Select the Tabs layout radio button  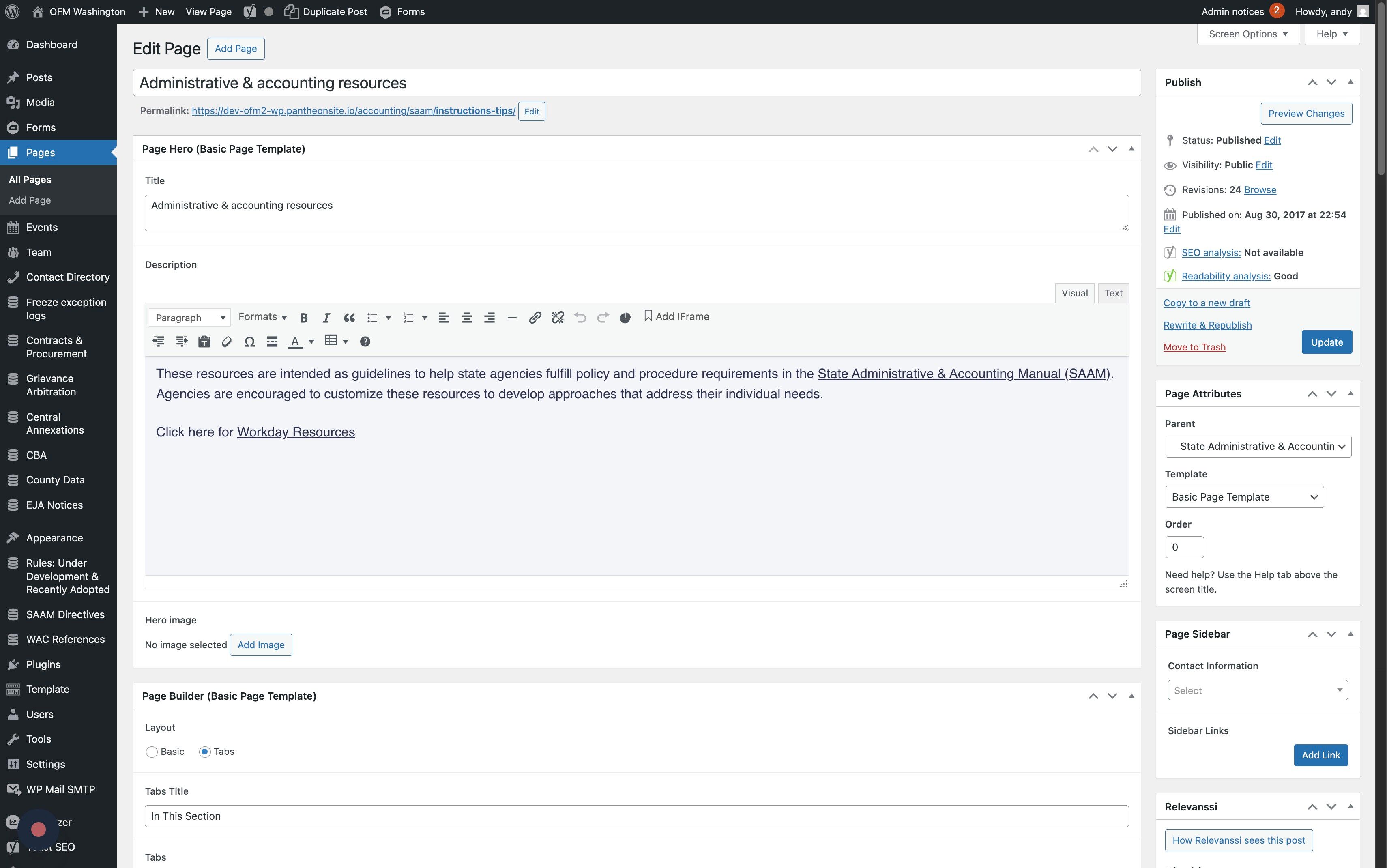tap(205, 752)
